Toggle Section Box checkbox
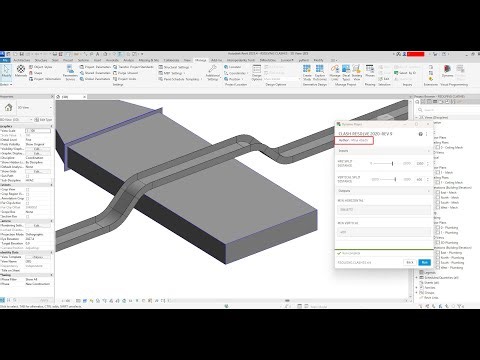The image size is (480, 360). pos(28,216)
